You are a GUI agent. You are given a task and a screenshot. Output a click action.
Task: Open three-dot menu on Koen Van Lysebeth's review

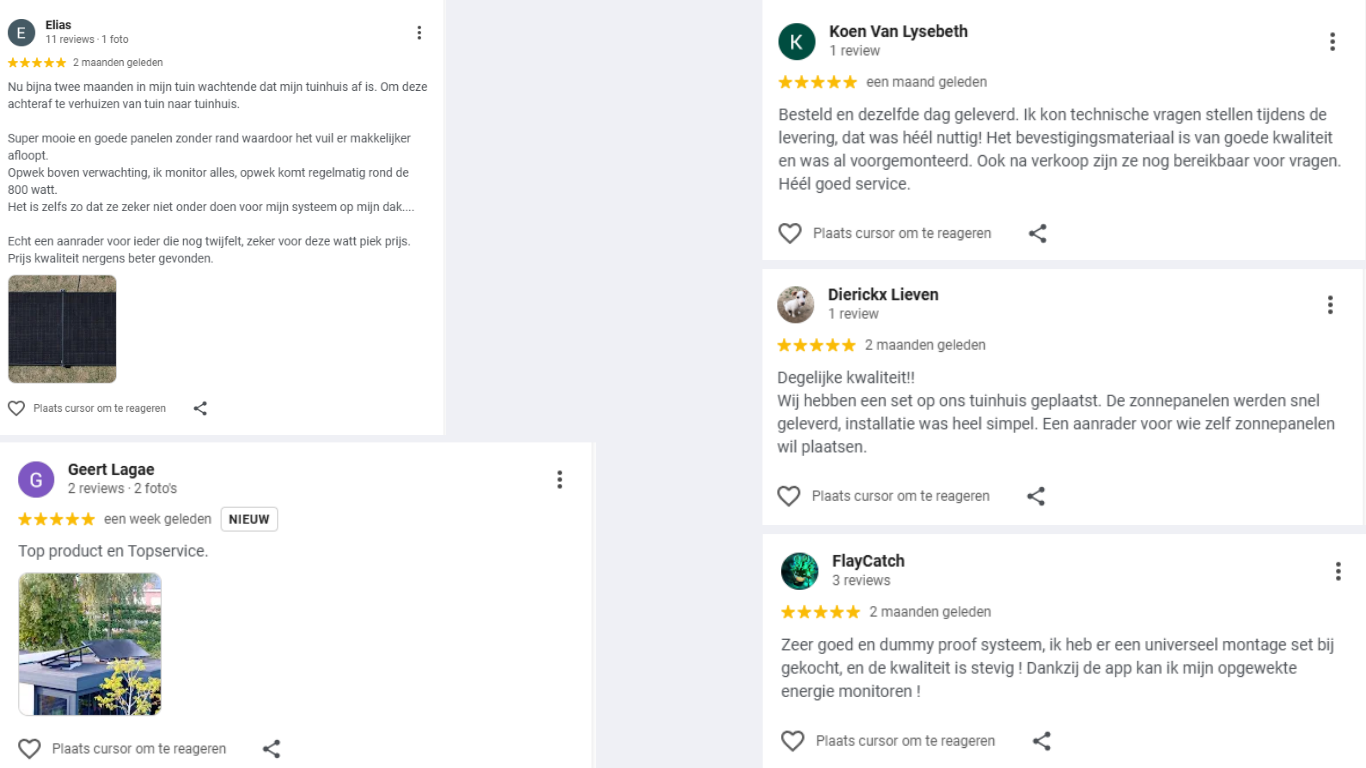click(x=1332, y=42)
